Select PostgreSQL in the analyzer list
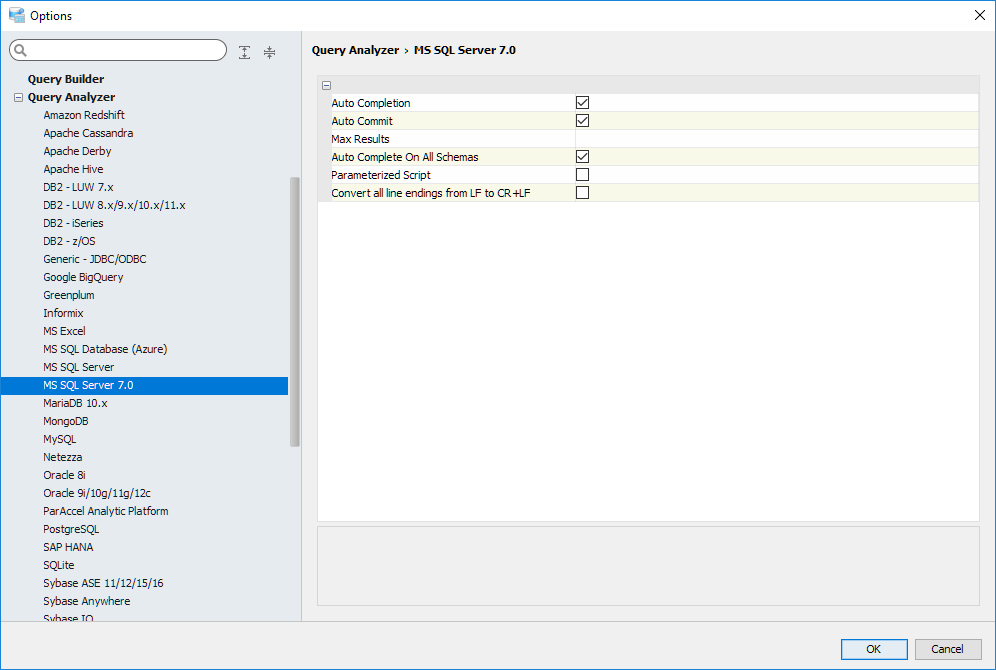This screenshot has height=670, width=996. pos(71,529)
